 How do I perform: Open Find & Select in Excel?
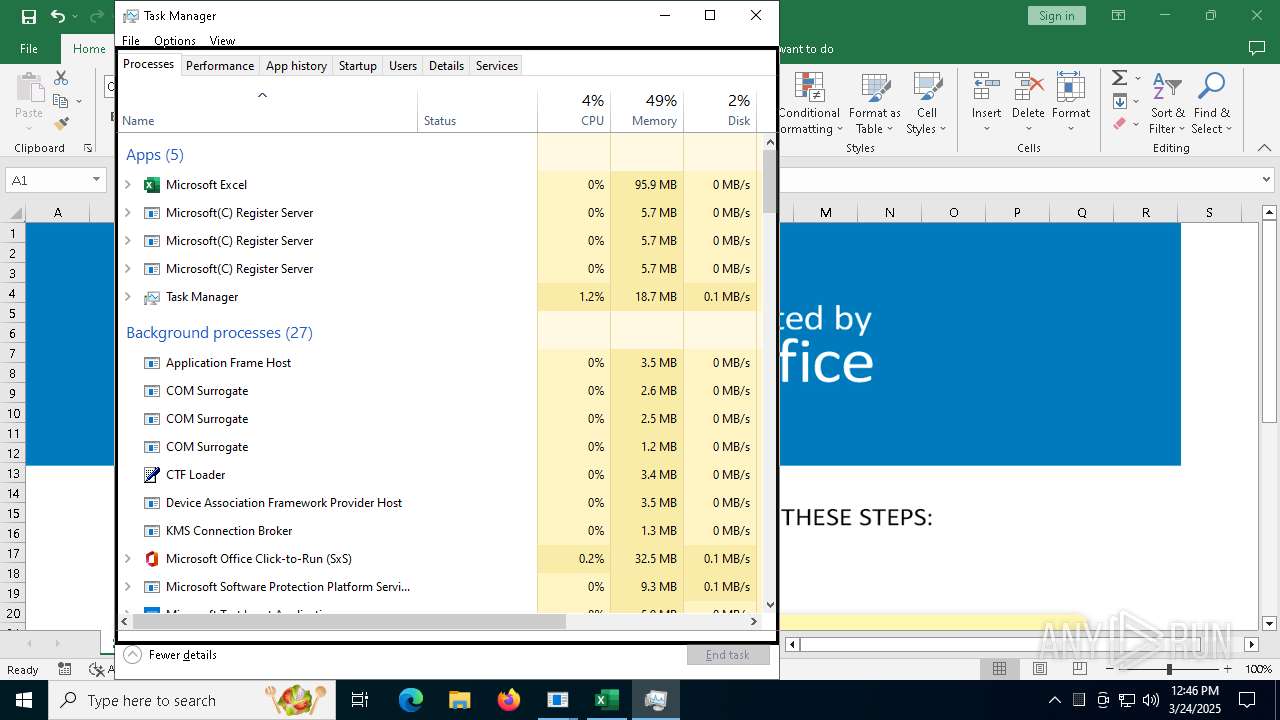(1211, 103)
